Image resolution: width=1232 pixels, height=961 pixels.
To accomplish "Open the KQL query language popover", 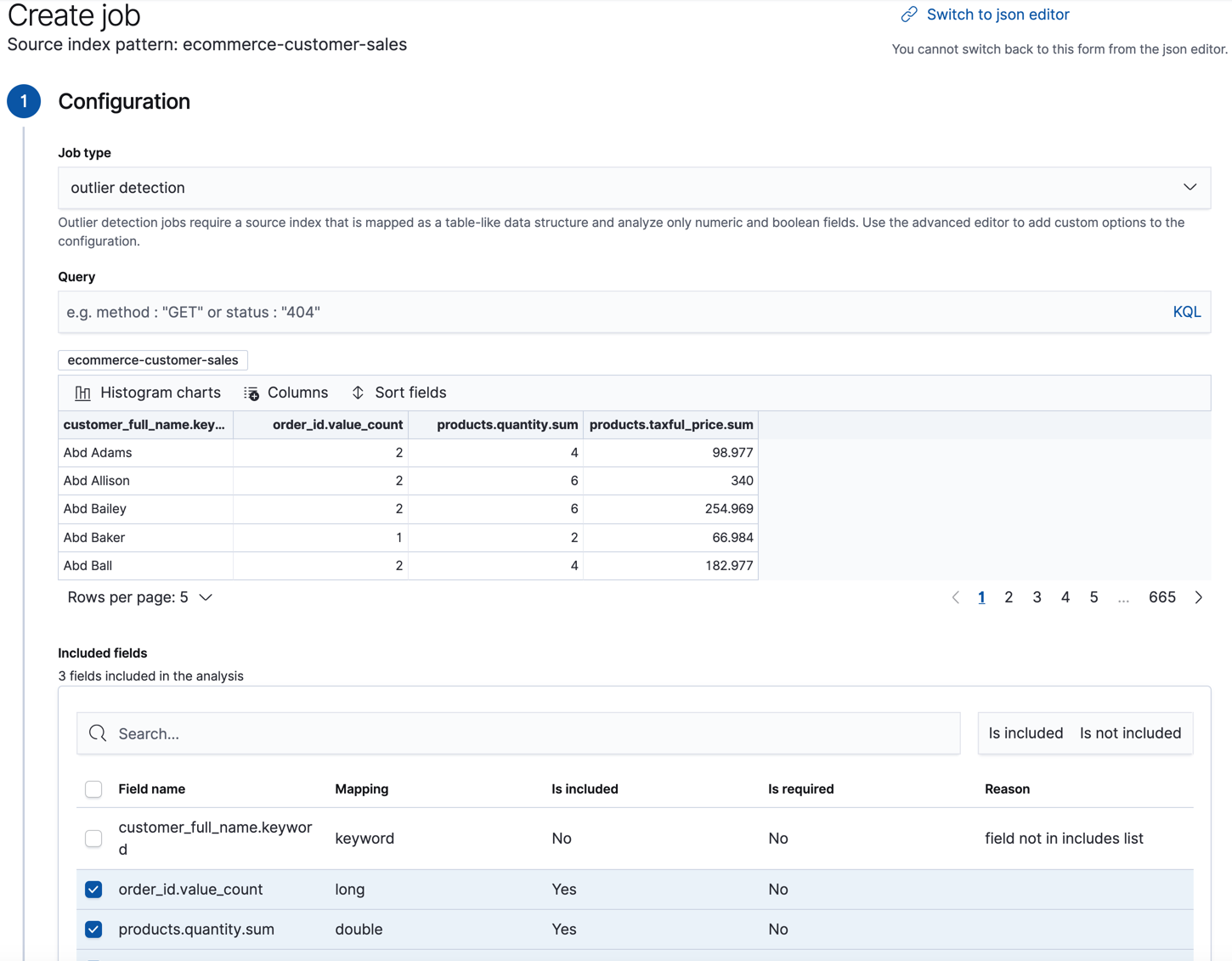I will [x=1186, y=311].
